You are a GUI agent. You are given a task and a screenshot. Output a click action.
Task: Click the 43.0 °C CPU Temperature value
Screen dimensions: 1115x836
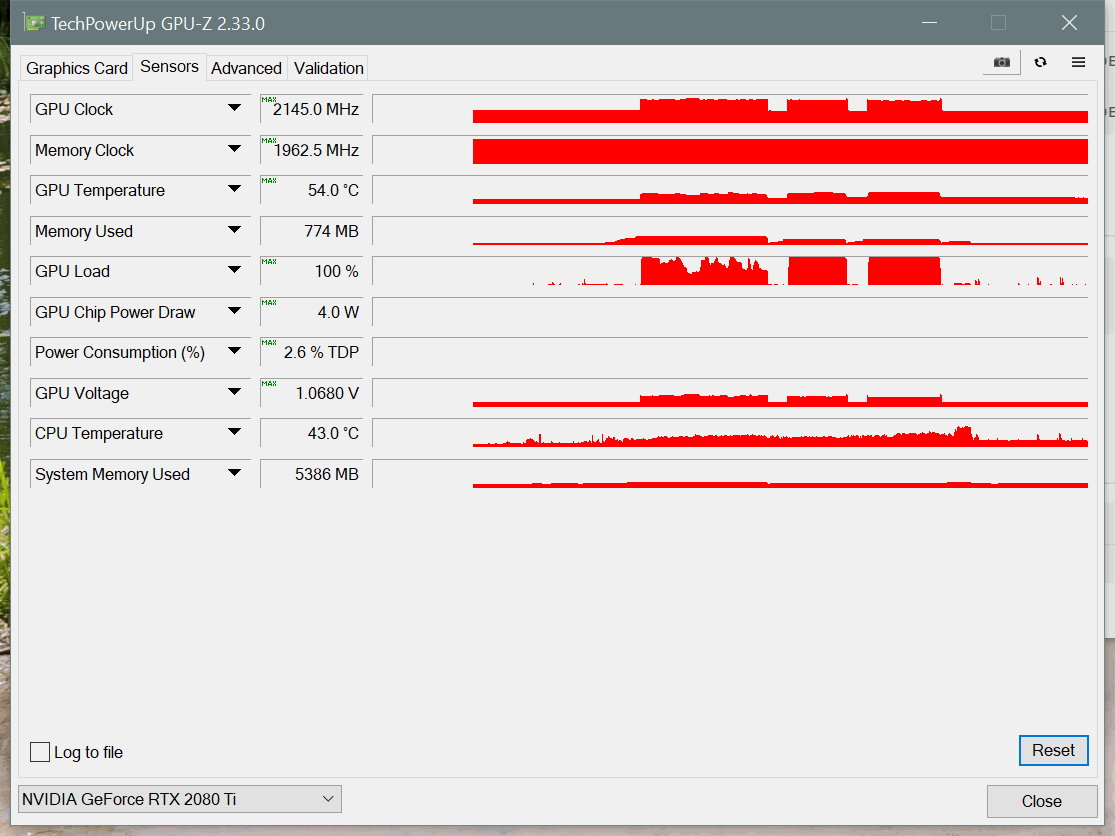click(x=311, y=433)
